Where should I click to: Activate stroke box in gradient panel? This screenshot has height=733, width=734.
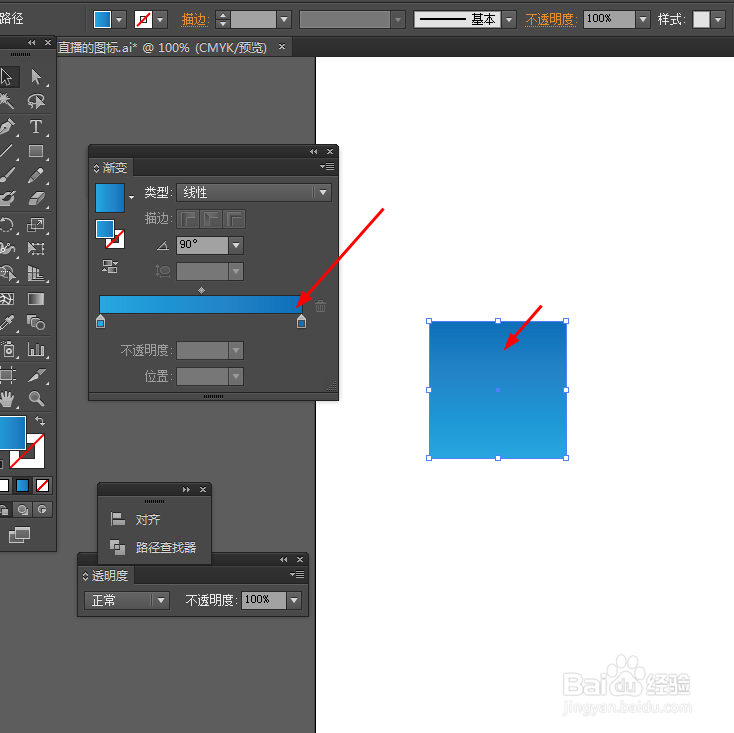117,241
